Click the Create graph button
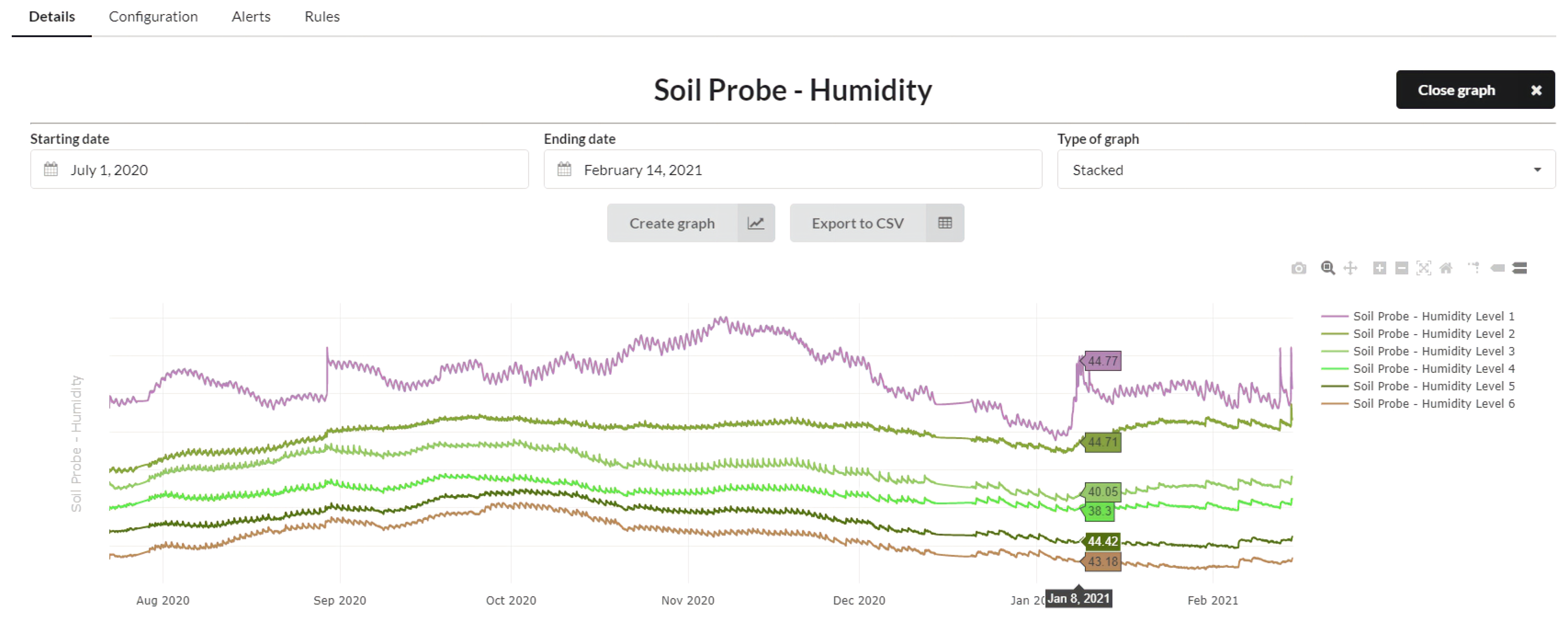The width and height of the screenshot is (1568, 621). [x=690, y=224]
